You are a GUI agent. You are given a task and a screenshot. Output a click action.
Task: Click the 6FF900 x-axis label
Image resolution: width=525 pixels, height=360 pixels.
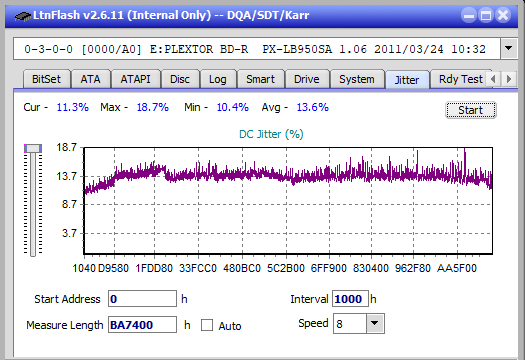pos(329,268)
